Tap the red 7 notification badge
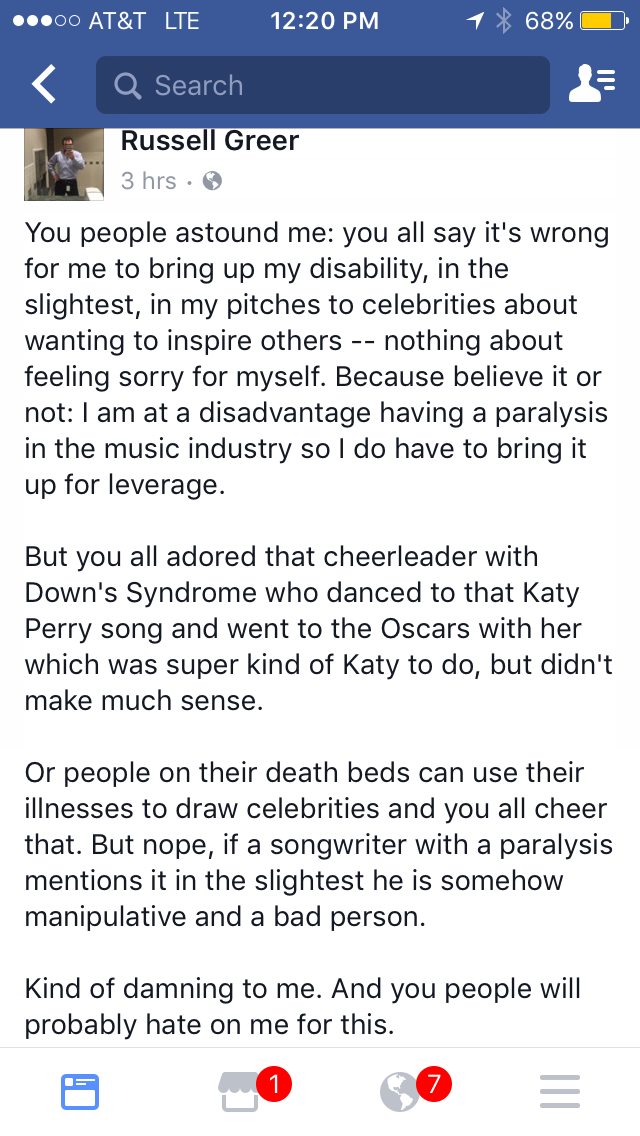Image resolution: width=640 pixels, height=1136 pixels. pyautogui.click(x=433, y=1085)
